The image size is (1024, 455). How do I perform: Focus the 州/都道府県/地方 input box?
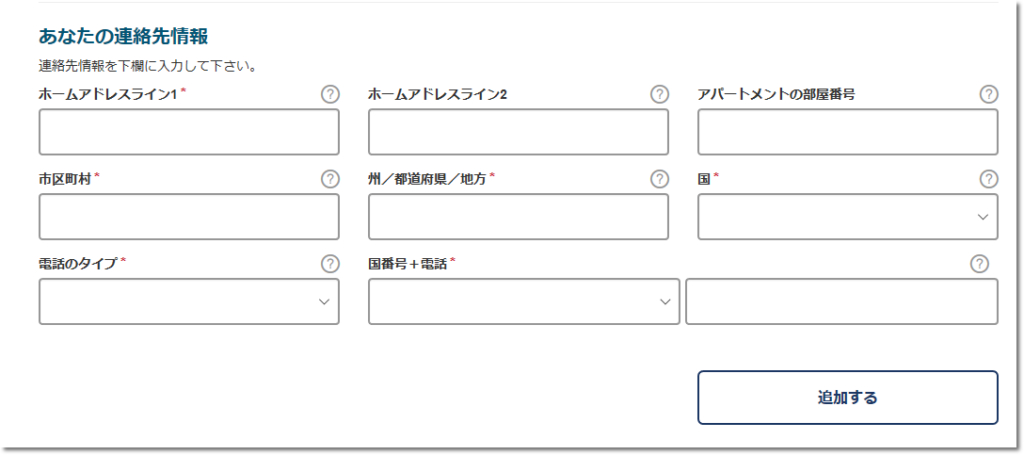519,217
